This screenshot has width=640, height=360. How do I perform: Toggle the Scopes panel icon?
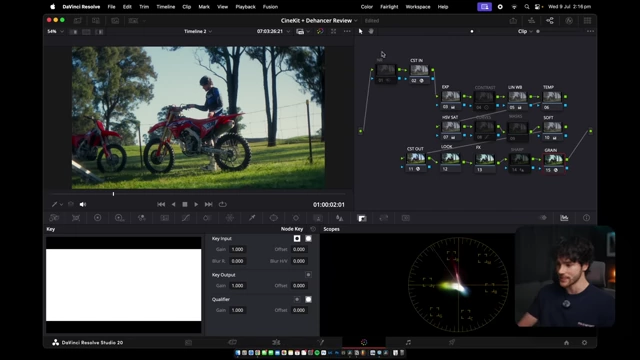coord(564,218)
